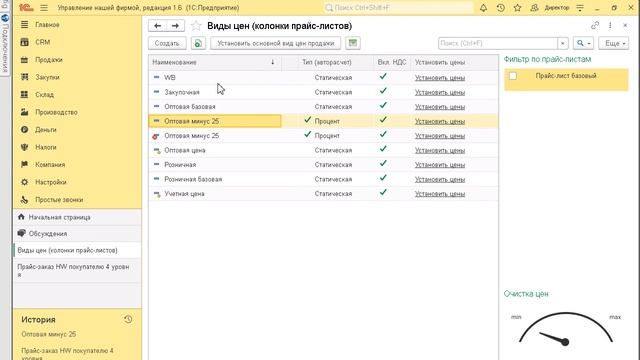Click Налоги section icon
This screenshot has width=640, height=360.
coord(24,147)
